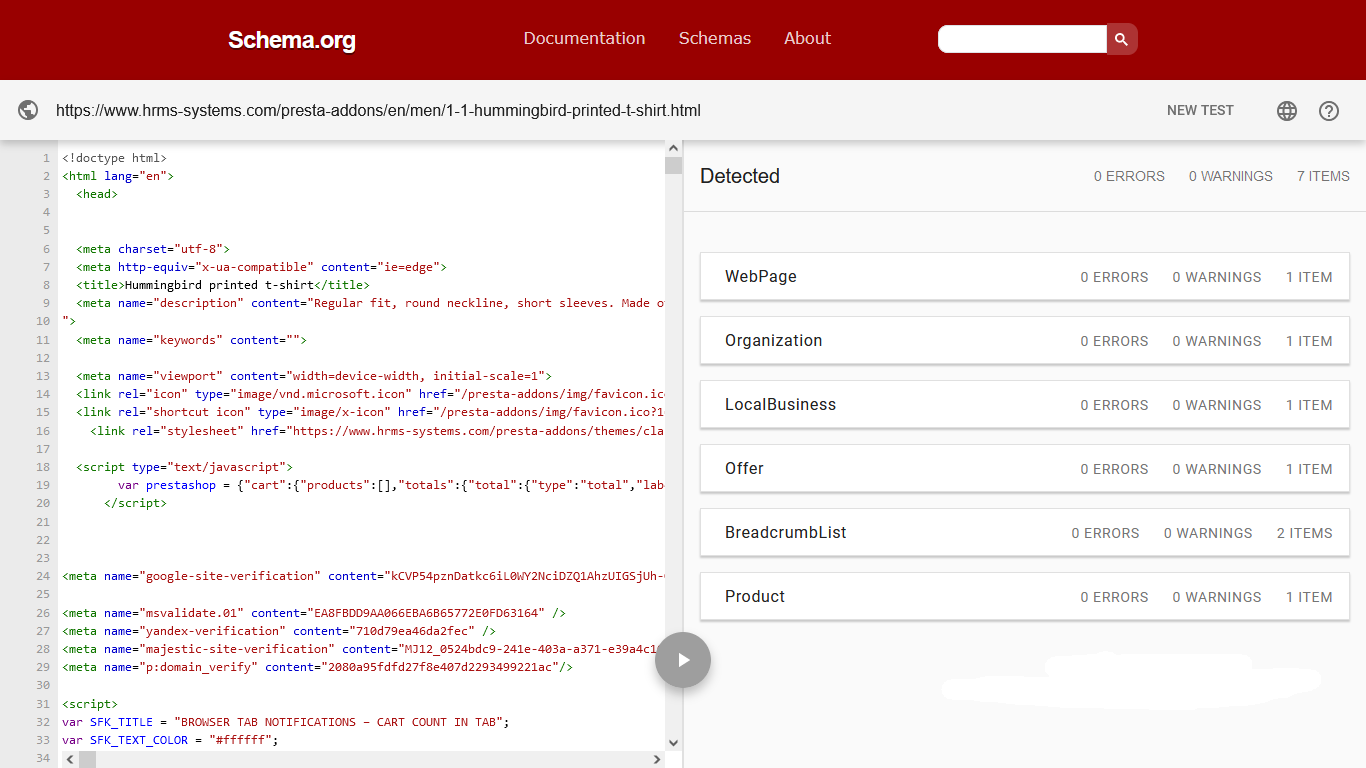Click the google-site-verification meta line
Image resolution: width=1366 pixels, height=768 pixels.
[x=363, y=576]
